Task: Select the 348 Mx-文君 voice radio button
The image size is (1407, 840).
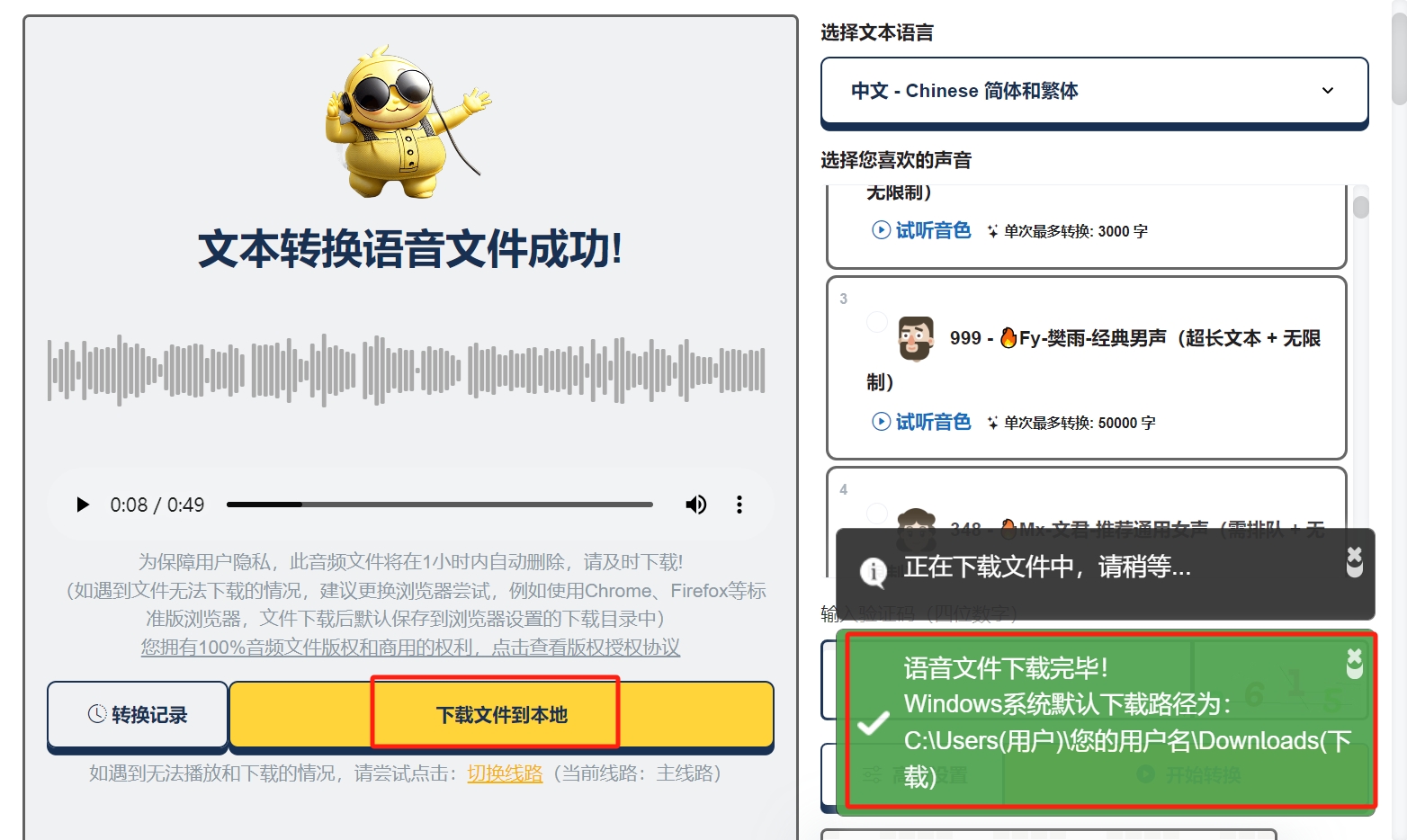Action: (877, 513)
